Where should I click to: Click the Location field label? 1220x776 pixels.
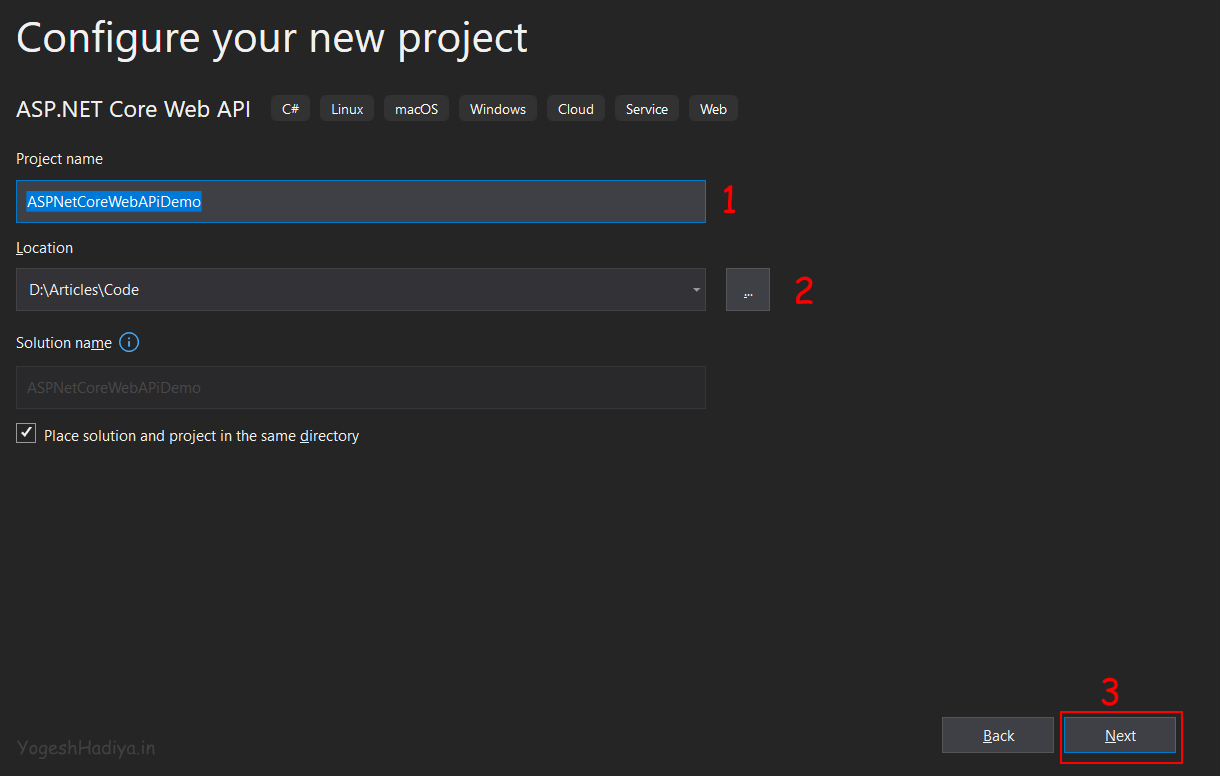(x=44, y=248)
